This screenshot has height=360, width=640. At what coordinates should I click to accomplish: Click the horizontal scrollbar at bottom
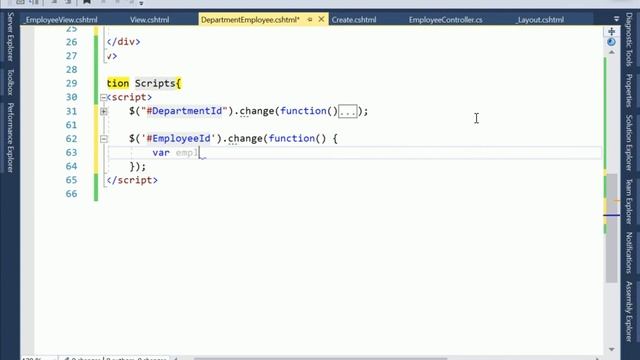[x=320, y=358]
